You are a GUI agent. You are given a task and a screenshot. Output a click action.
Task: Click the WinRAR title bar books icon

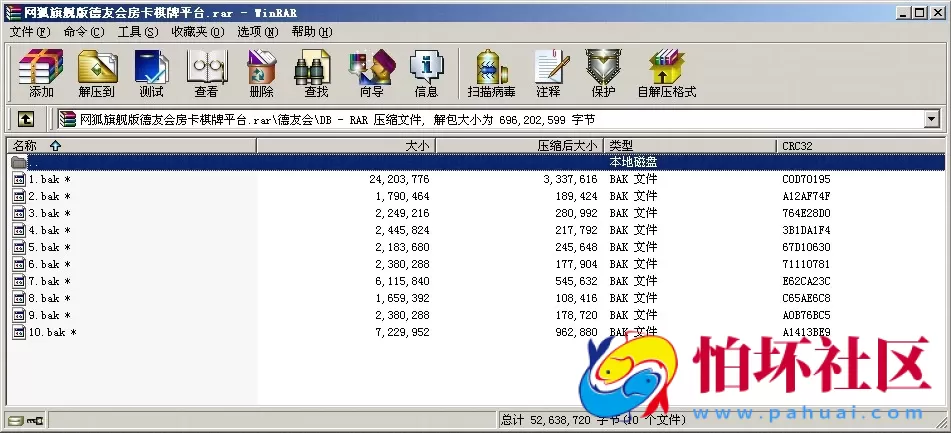(13, 13)
